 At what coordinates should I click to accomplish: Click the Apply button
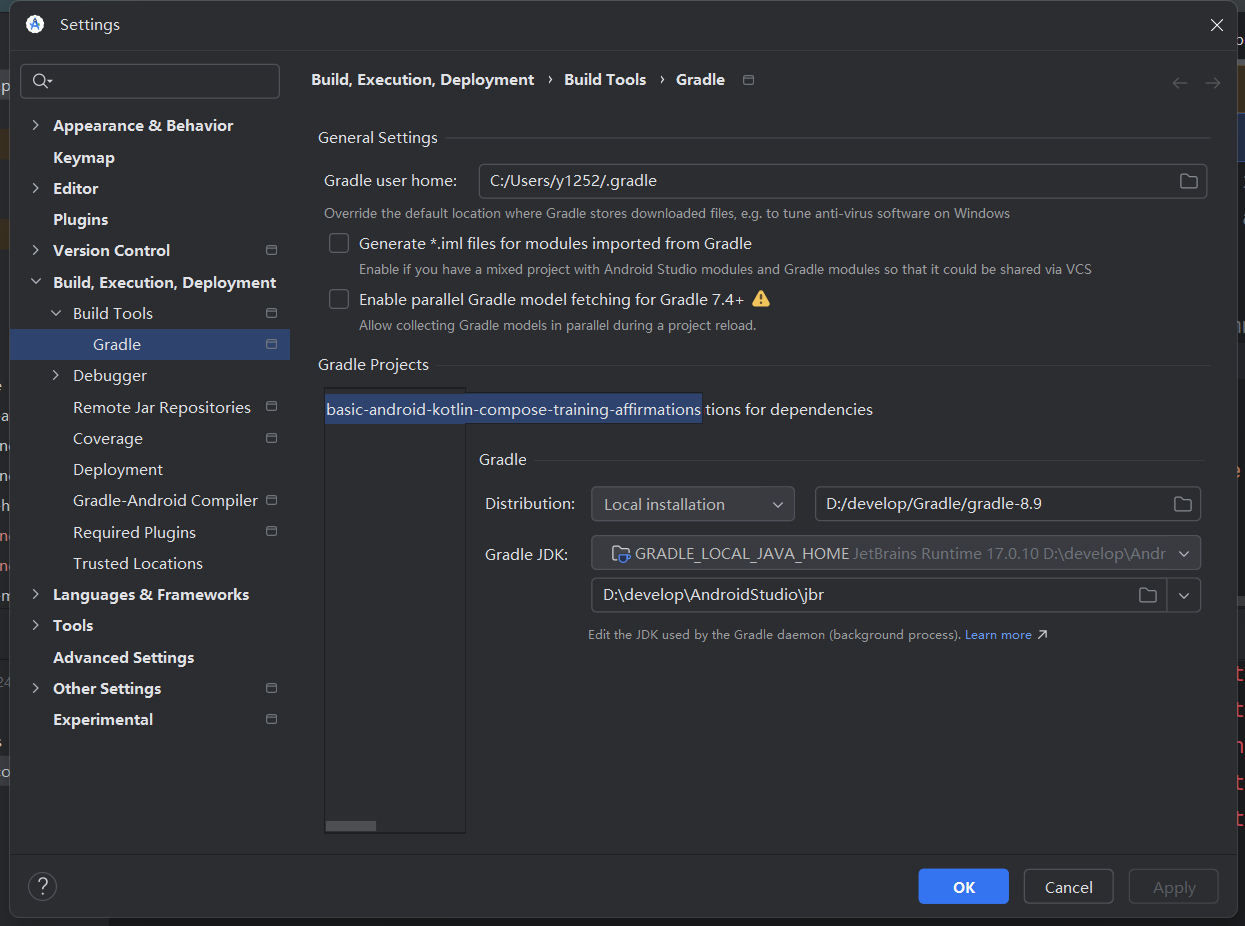1174,887
